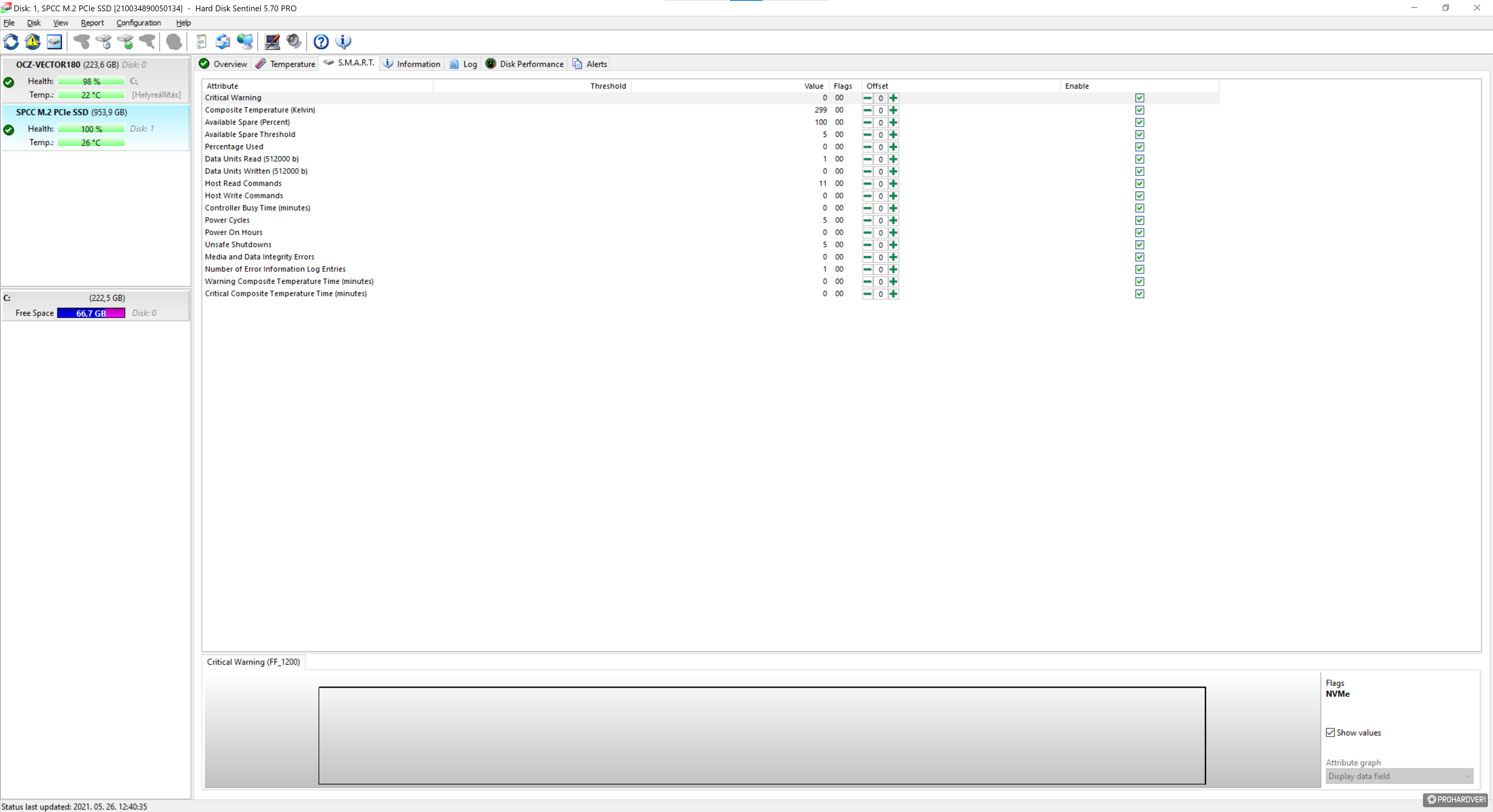The width and height of the screenshot is (1493, 812).
Task: Open the View menu
Action: [x=60, y=23]
